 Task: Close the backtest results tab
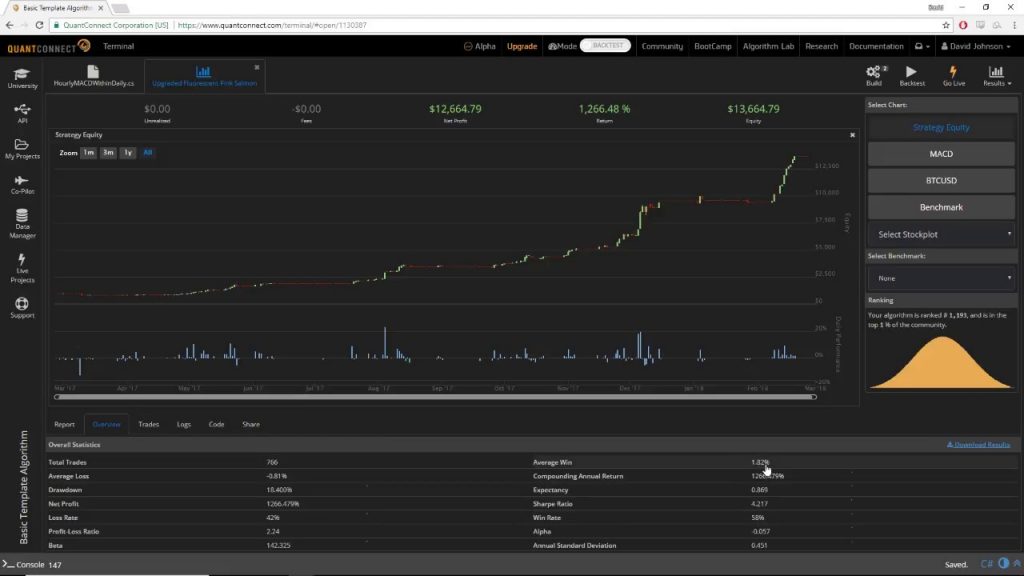point(257,67)
